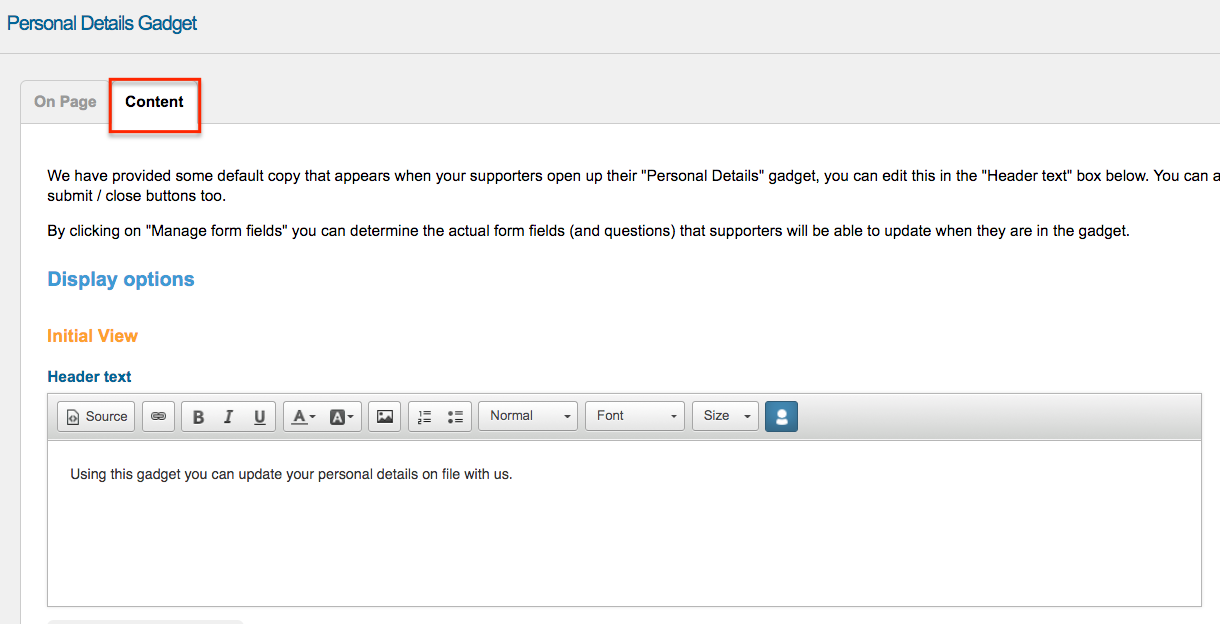This screenshot has height=624, width=1220.
Task: Switch to the On Page tab
Action: click(65, 102)
